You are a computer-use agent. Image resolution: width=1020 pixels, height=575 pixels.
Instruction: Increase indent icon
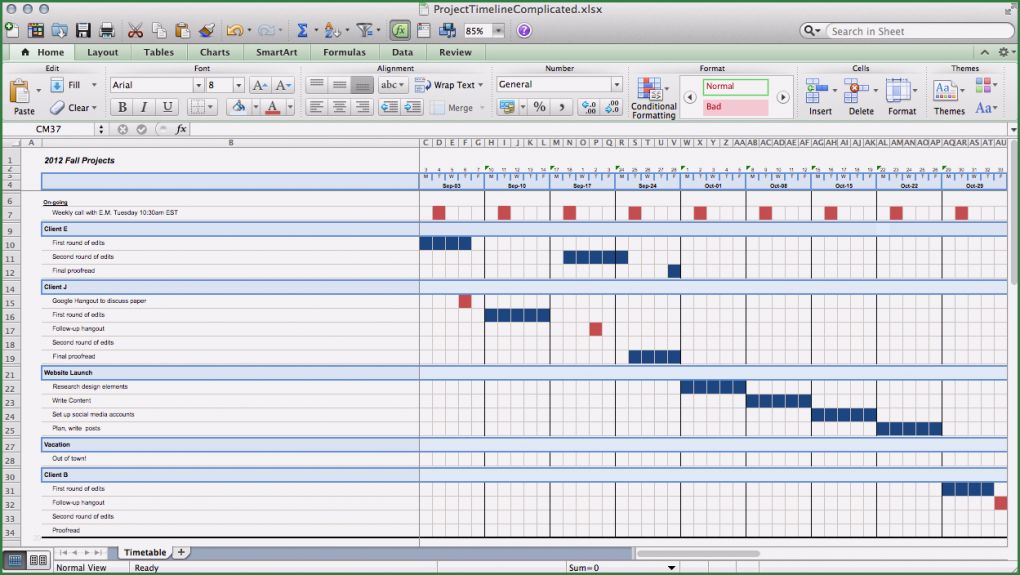click(412, 107)
